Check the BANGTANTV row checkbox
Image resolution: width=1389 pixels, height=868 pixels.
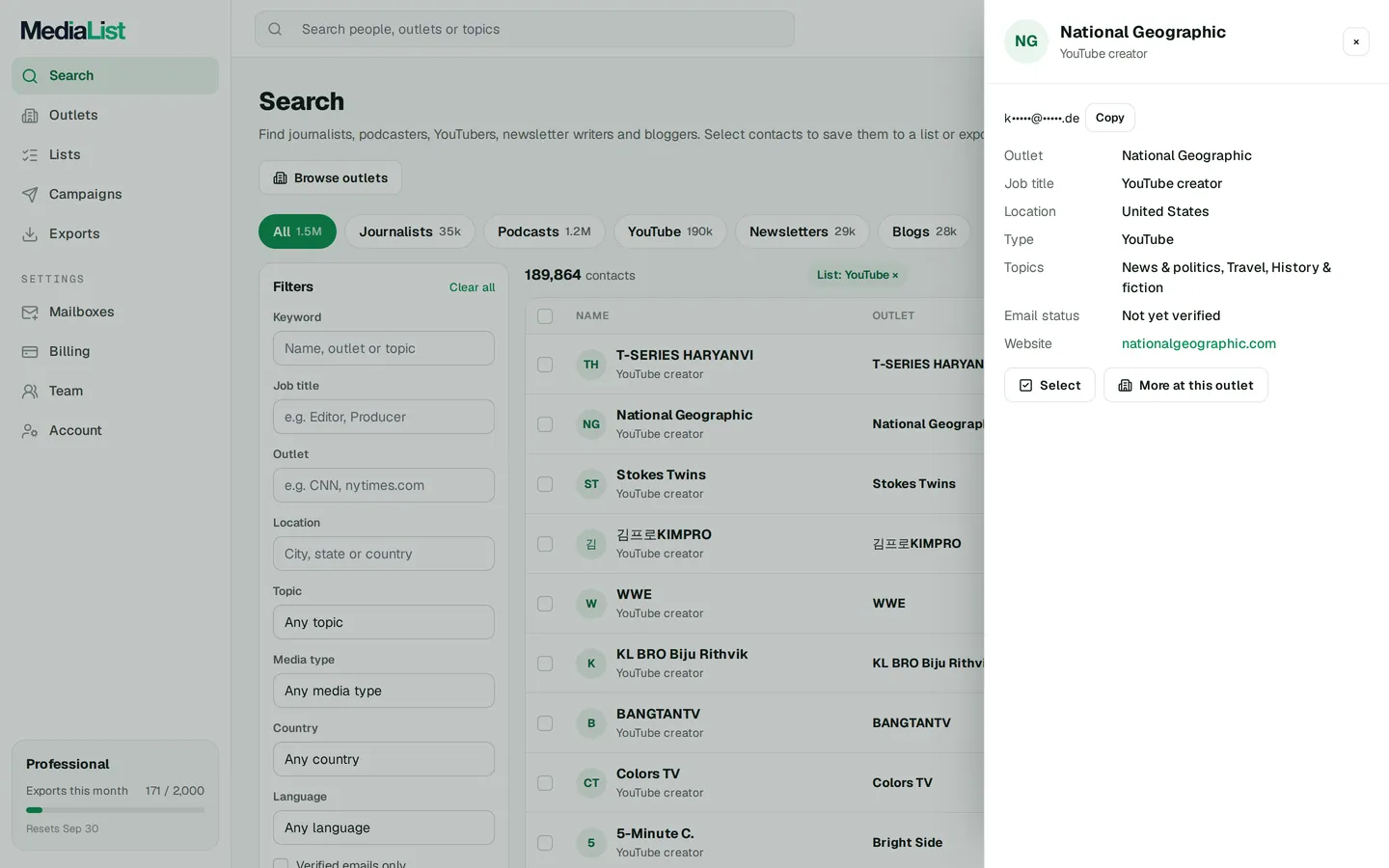[x=545, y=723]
